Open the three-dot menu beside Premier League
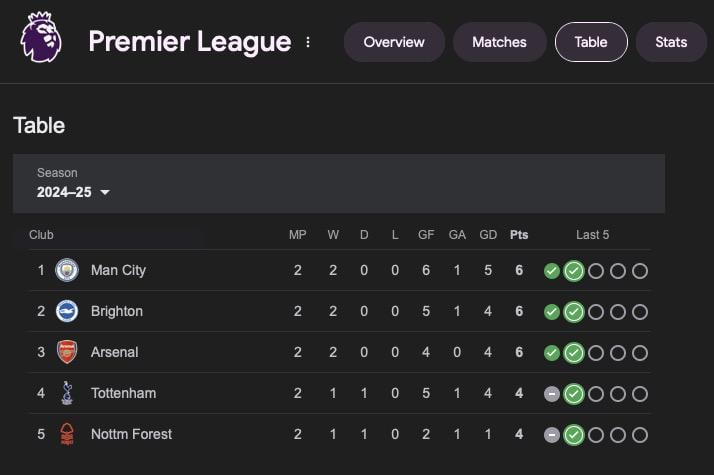The image size is (714, 475). click(308, 42)
